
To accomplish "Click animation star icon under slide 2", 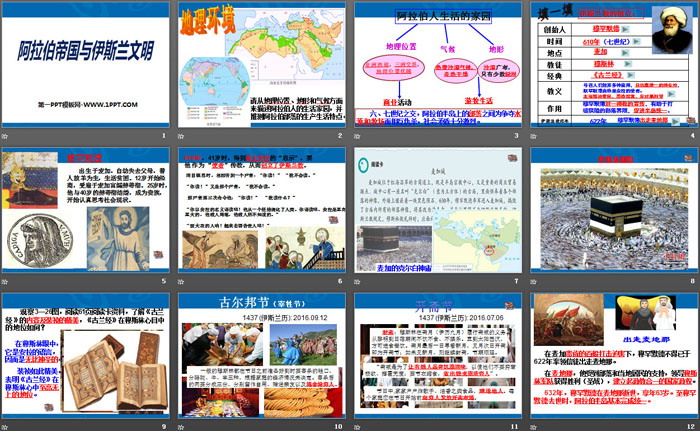I will pos(181,136).
